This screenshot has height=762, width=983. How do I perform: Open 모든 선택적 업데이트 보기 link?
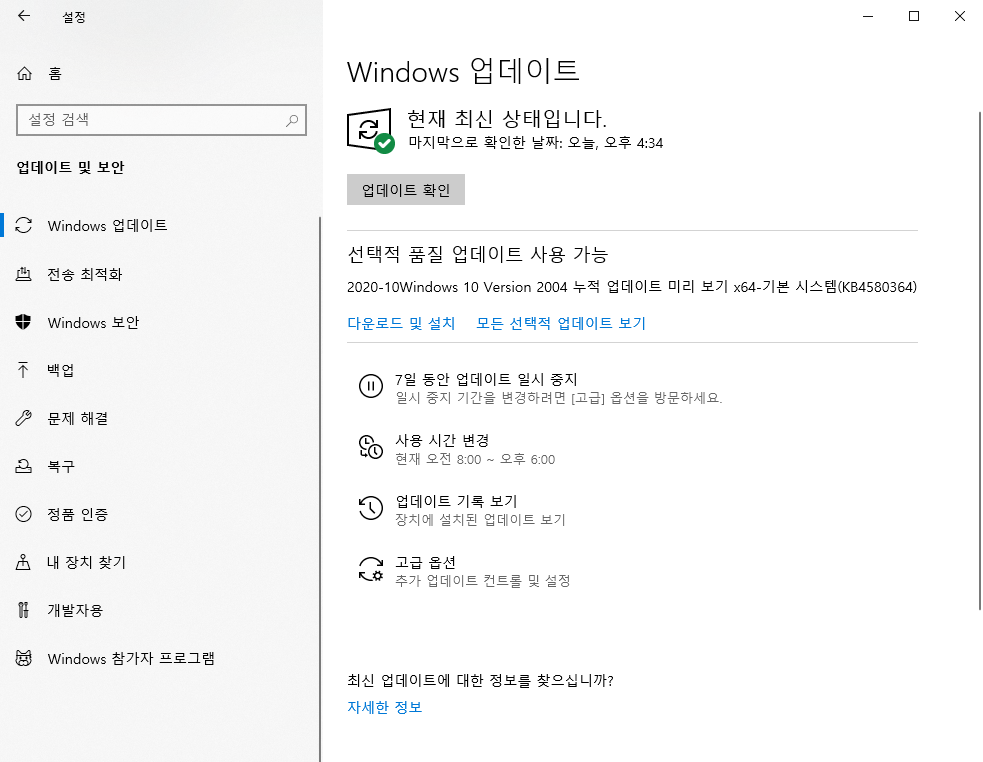[561, 323]
